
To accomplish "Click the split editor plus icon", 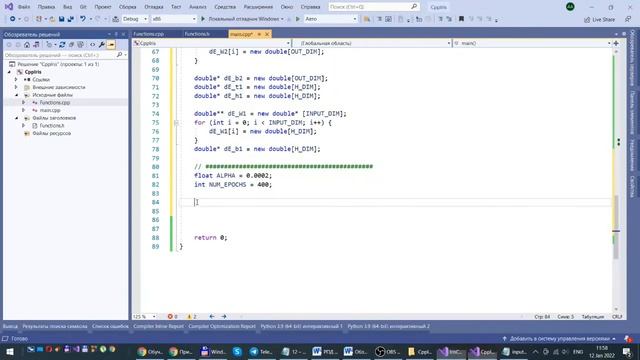I will pos(616,43).
